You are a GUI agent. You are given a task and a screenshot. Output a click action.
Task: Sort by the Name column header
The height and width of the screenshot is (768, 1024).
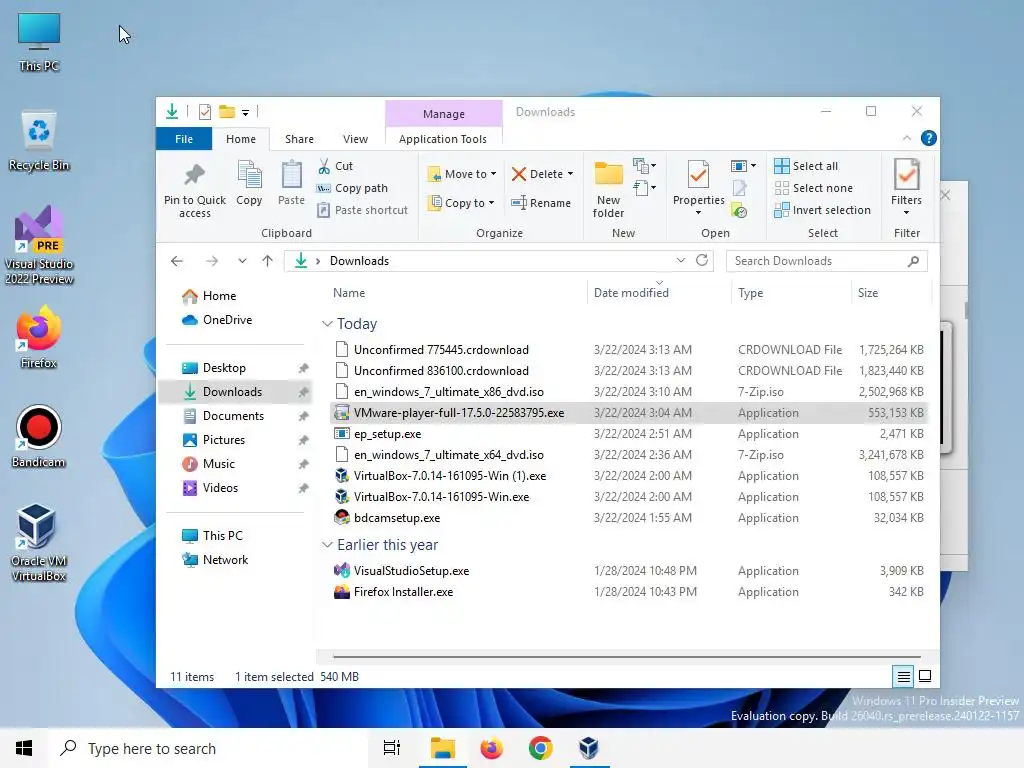pyautogui.click(x=456, y=293)
